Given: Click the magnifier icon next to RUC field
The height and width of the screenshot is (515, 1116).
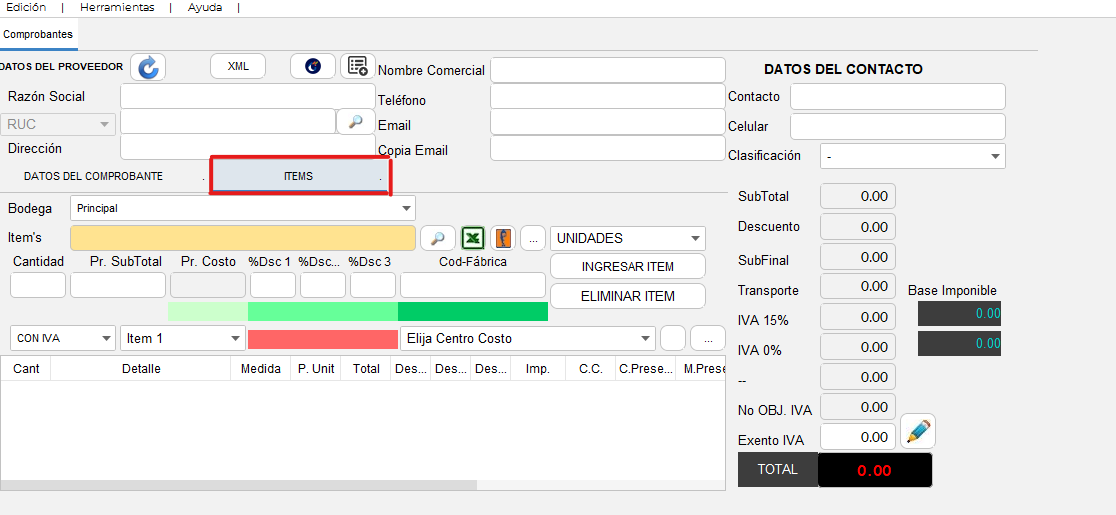Looking at the screenshot, I should point(355,122).
